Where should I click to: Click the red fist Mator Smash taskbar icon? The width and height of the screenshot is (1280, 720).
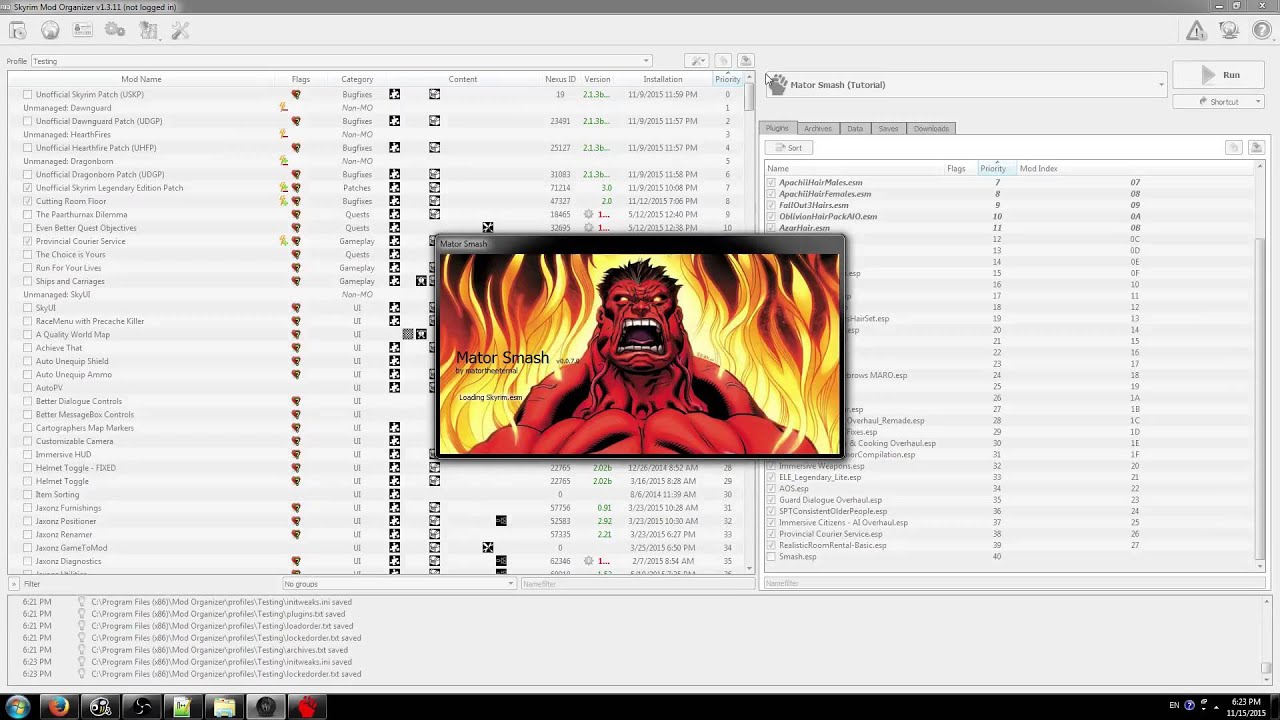click(307, 707)
